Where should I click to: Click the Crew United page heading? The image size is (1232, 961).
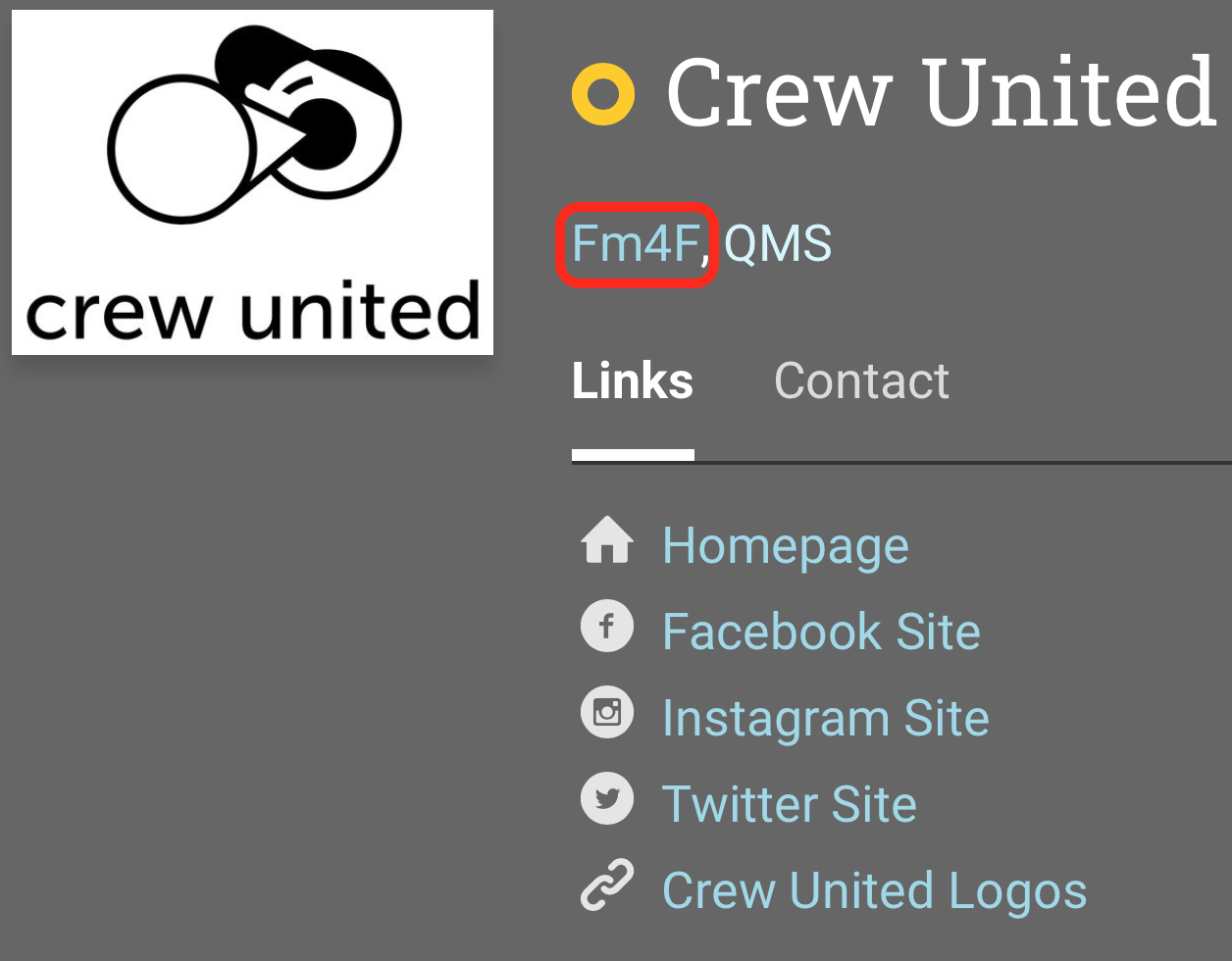(942, 91)
